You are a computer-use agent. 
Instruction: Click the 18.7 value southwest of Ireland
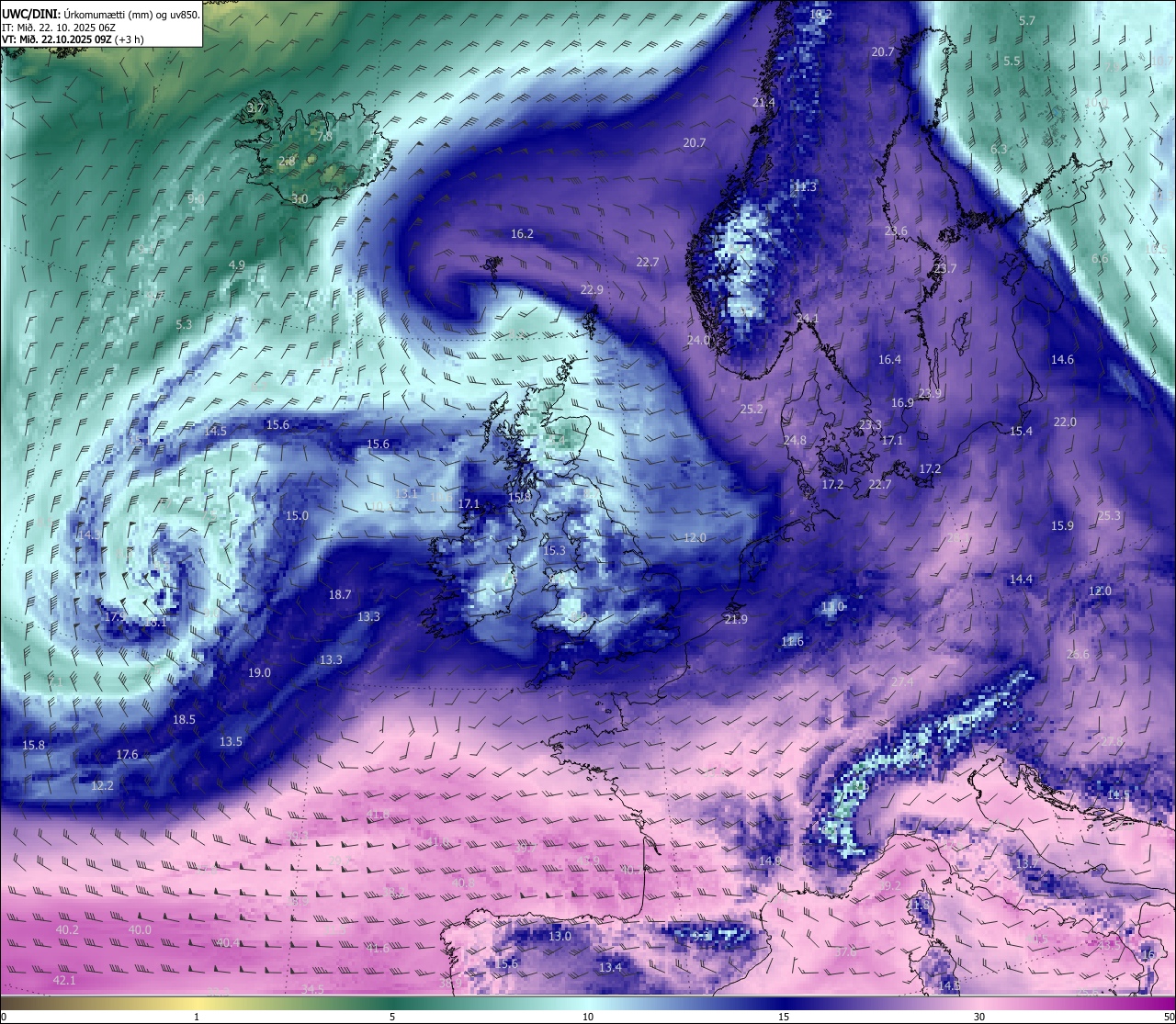click(x=340, y=595)
